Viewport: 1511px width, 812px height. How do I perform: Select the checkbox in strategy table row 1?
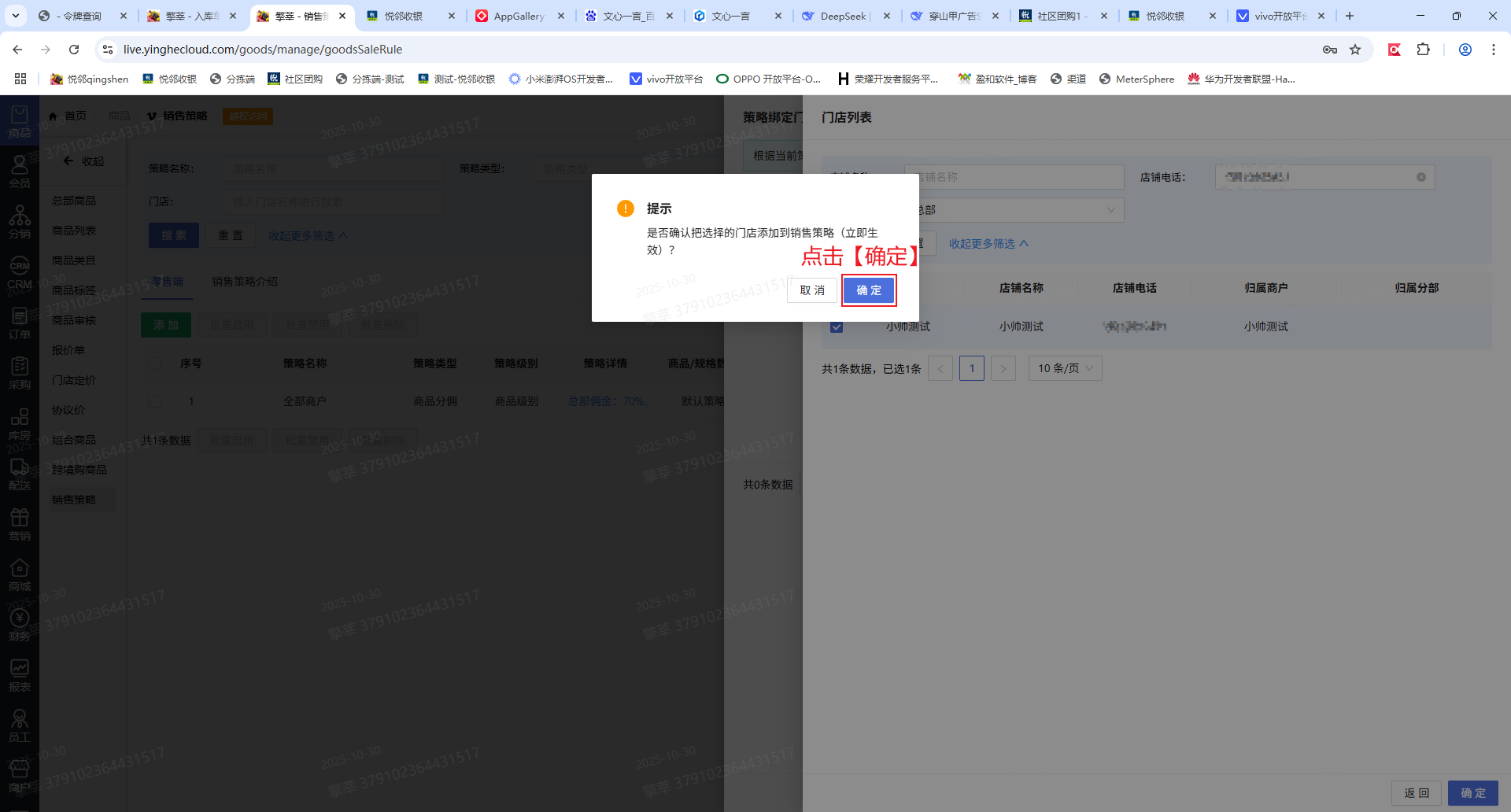coord(154,401)
